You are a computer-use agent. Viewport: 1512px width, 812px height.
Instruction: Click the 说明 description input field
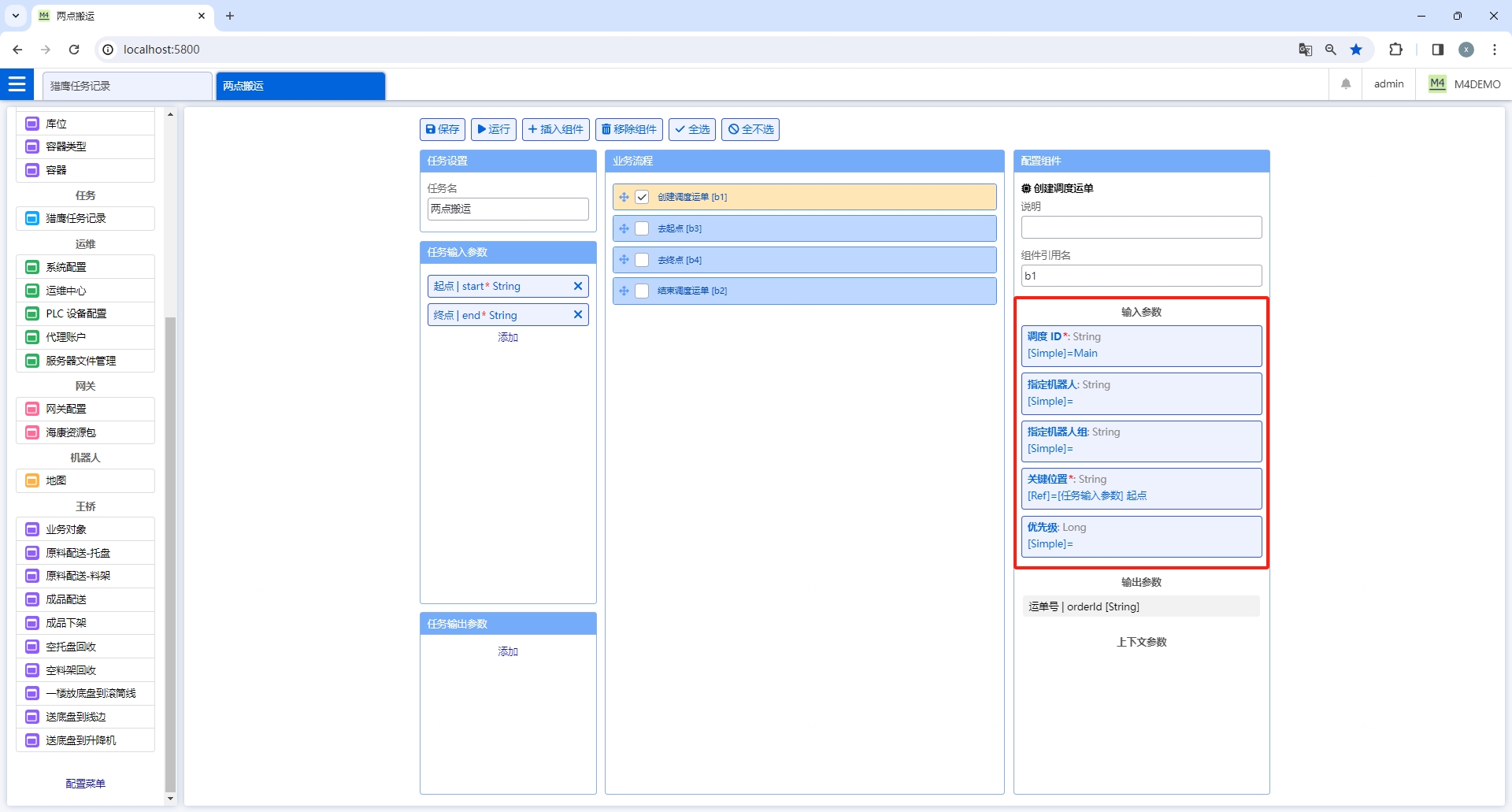1141,228
